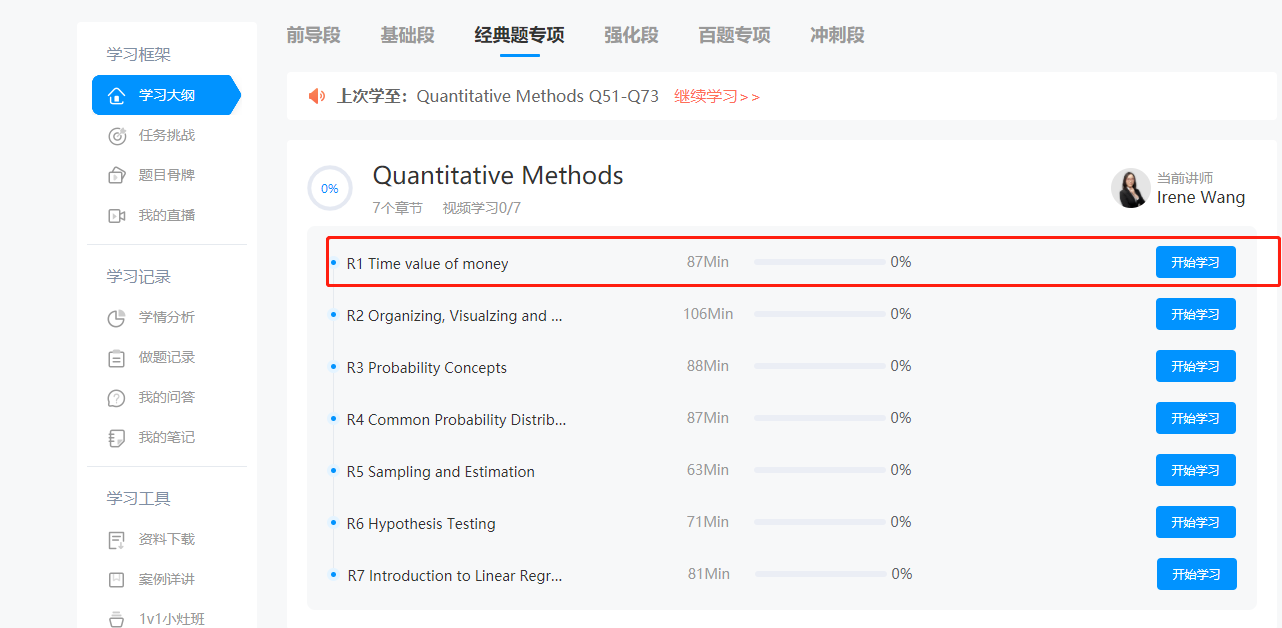Image resolution: width=1282 pixels, height=628 pixels.
Task: Open the 冲刺段 tab
Action: (837, 35)
